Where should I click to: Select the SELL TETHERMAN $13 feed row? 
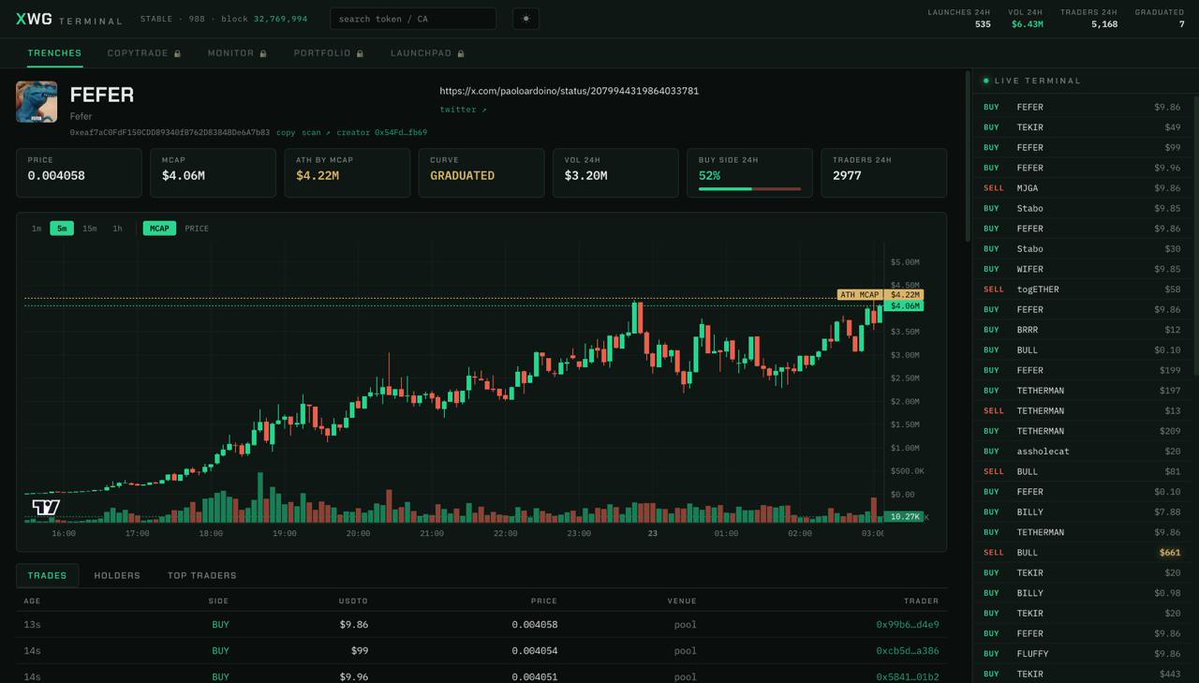[1081, 411]
